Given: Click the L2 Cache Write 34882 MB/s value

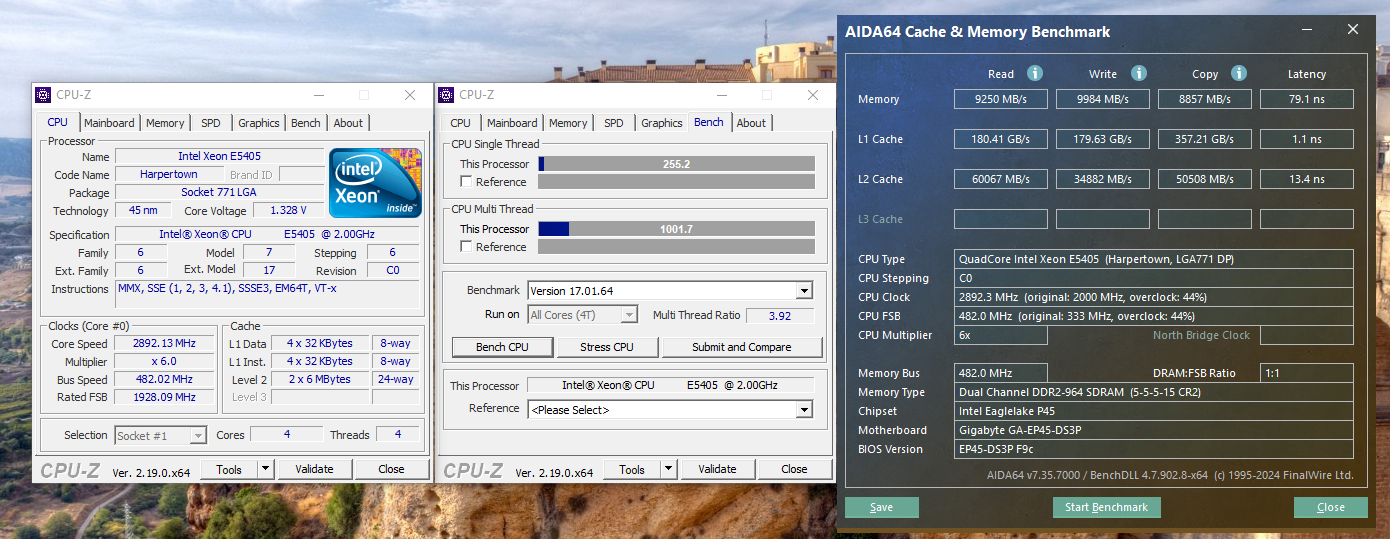Looking at the screenshot, I should tap(1103, 179).
